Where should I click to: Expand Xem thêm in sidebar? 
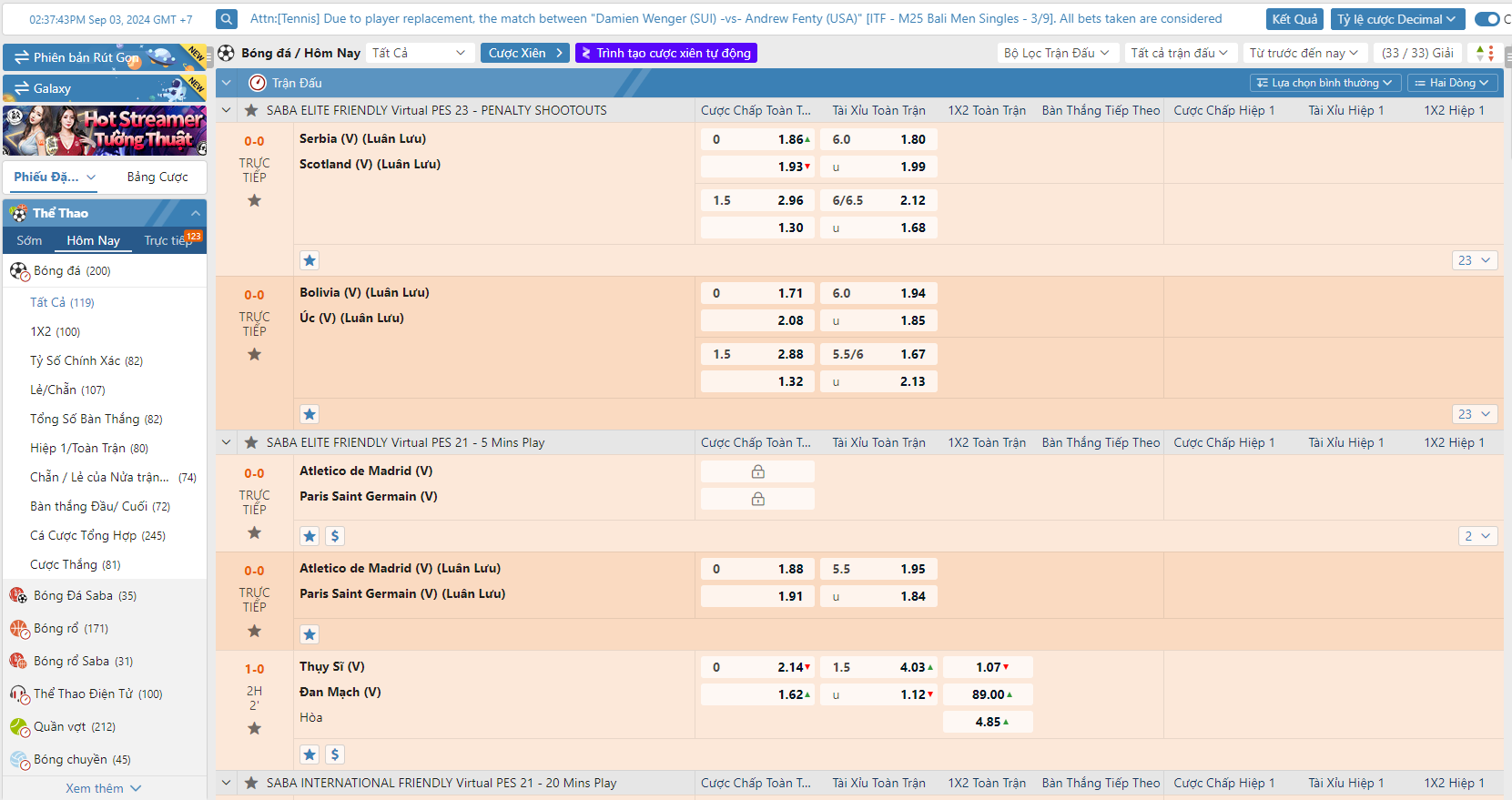pos(104,788)
